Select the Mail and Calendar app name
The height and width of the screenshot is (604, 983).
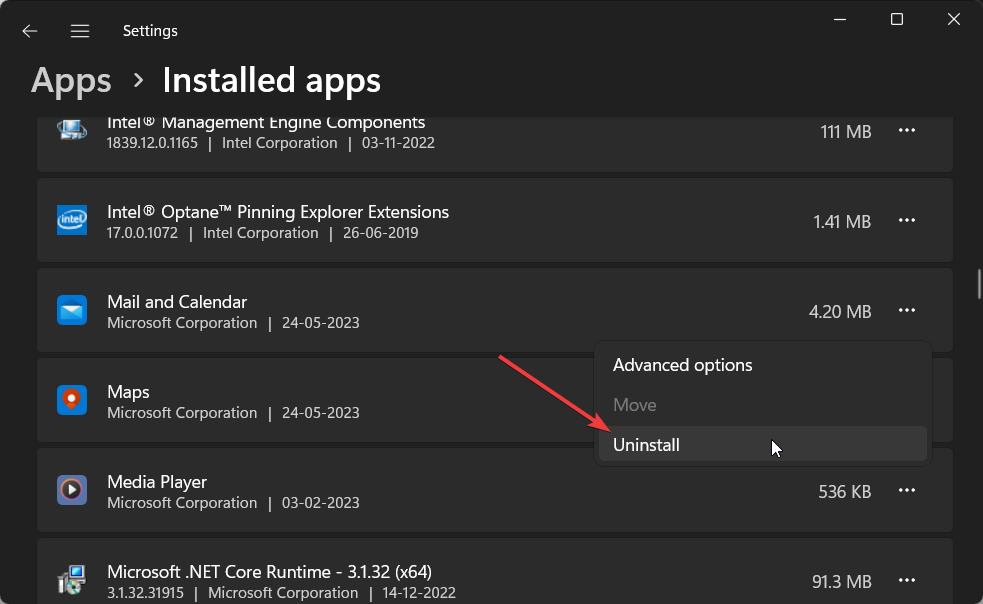click(177, 302)
